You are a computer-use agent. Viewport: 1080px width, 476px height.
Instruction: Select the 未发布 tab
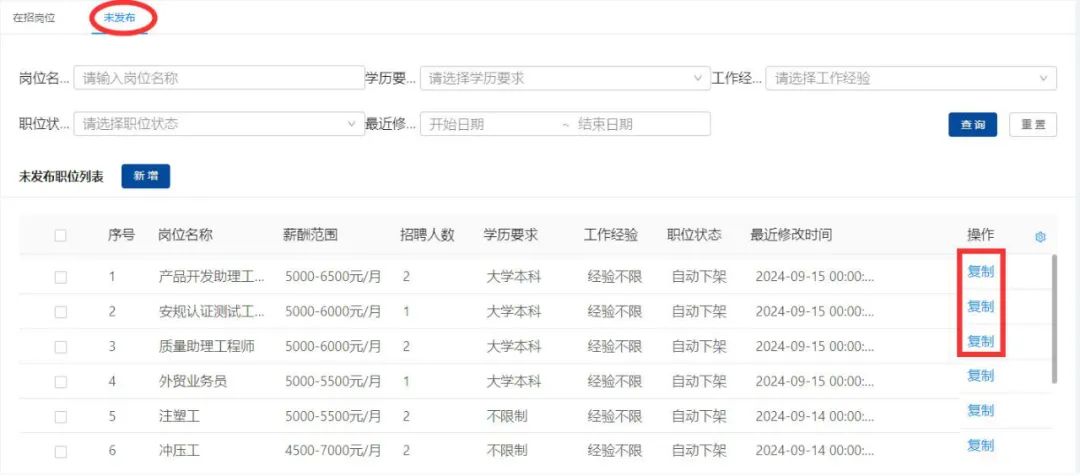click(119, 19)
